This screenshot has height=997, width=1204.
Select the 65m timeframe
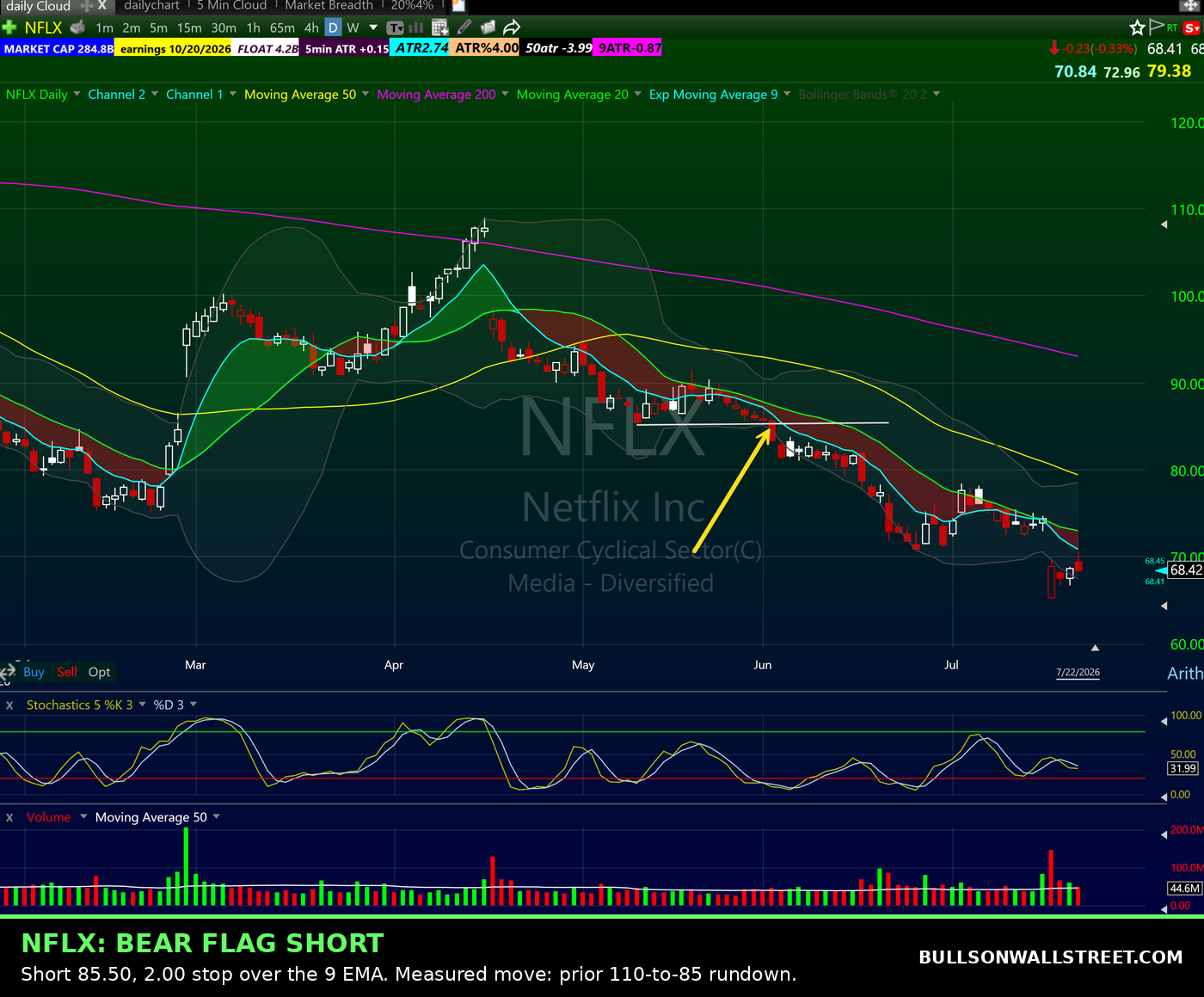[x=282, y=28]
